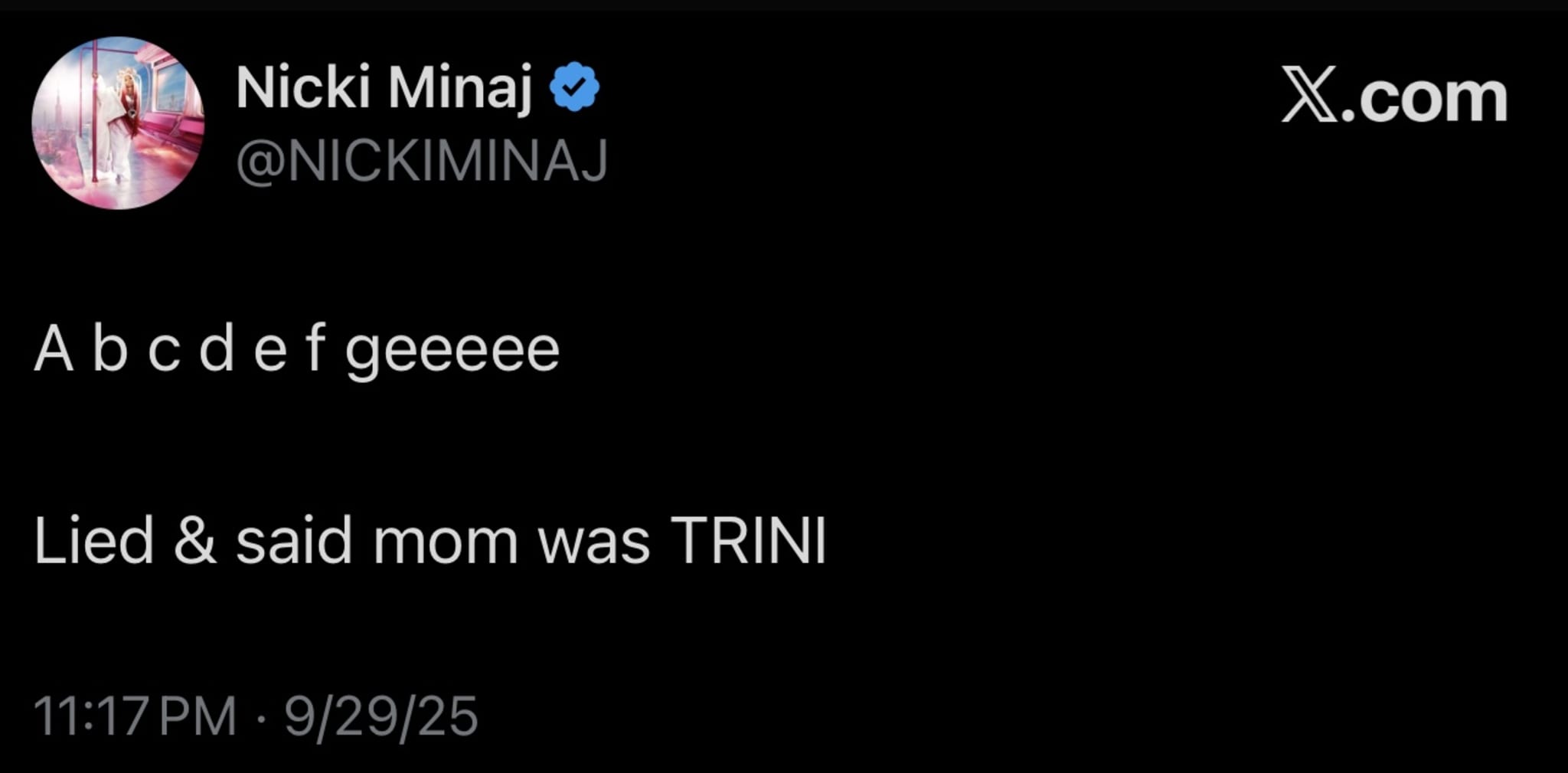
Task: Click the X logo icon
Action: pos(1310,95)
